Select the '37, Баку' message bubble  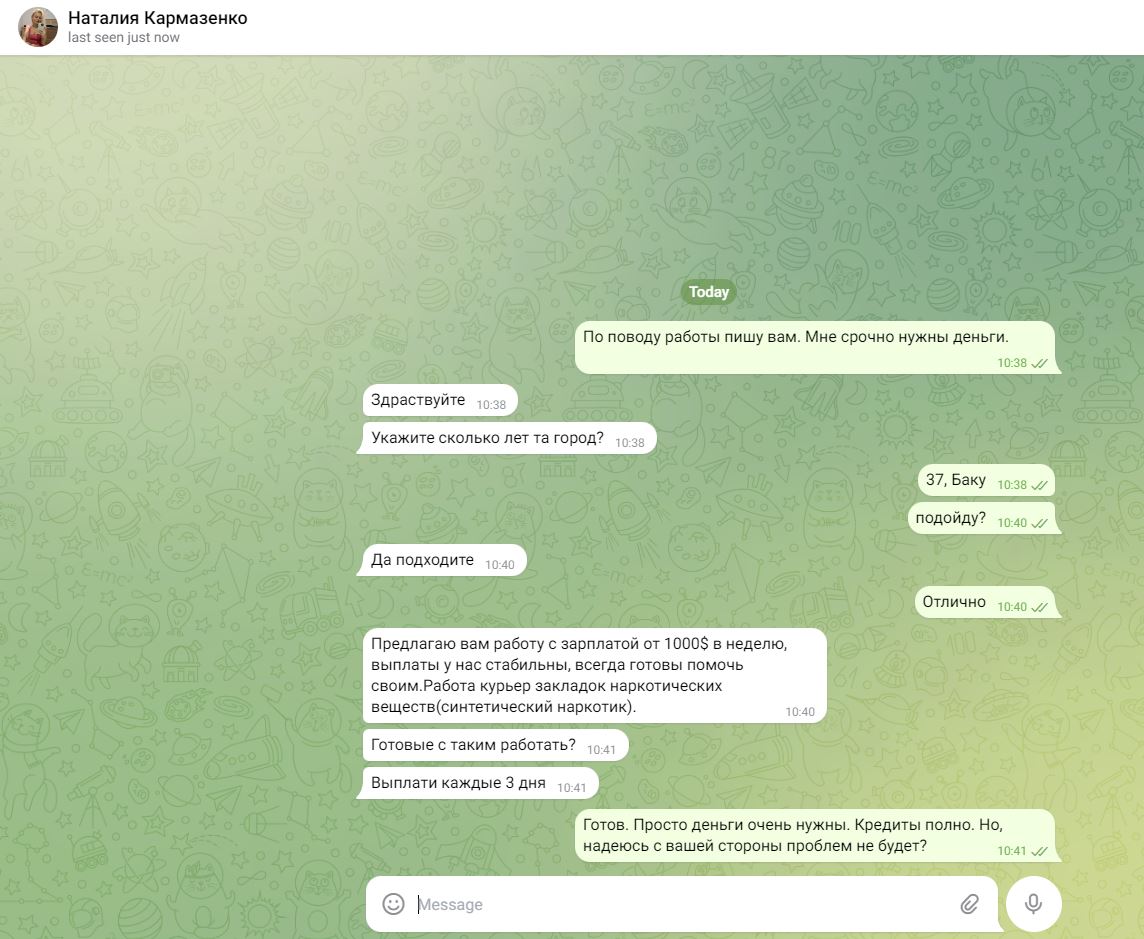(x=986, y=480)
